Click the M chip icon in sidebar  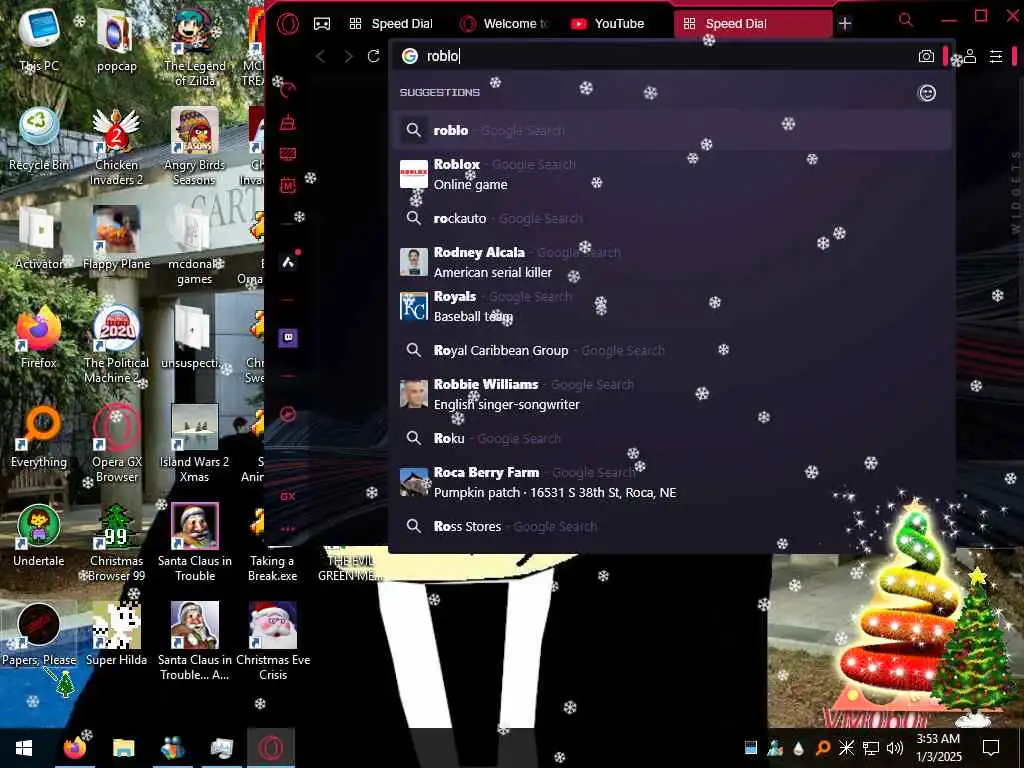288,186
